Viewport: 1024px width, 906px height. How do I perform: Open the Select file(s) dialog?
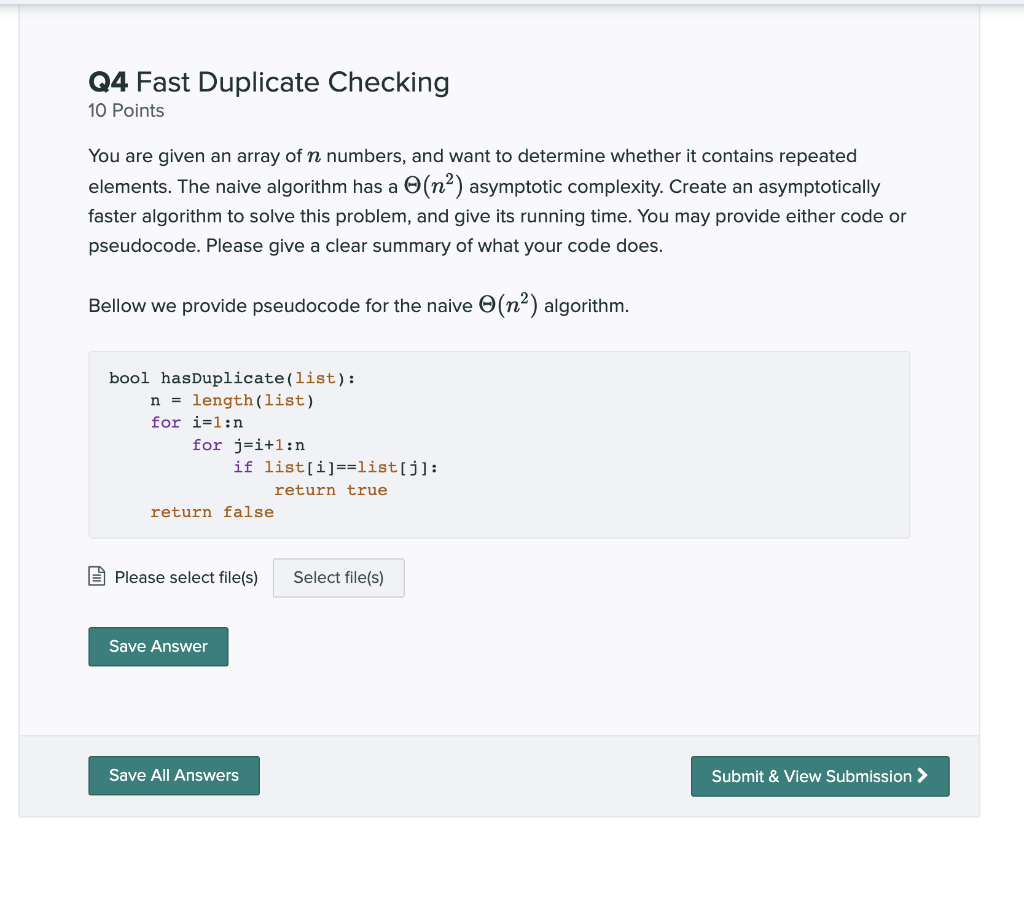click(338, 577)
